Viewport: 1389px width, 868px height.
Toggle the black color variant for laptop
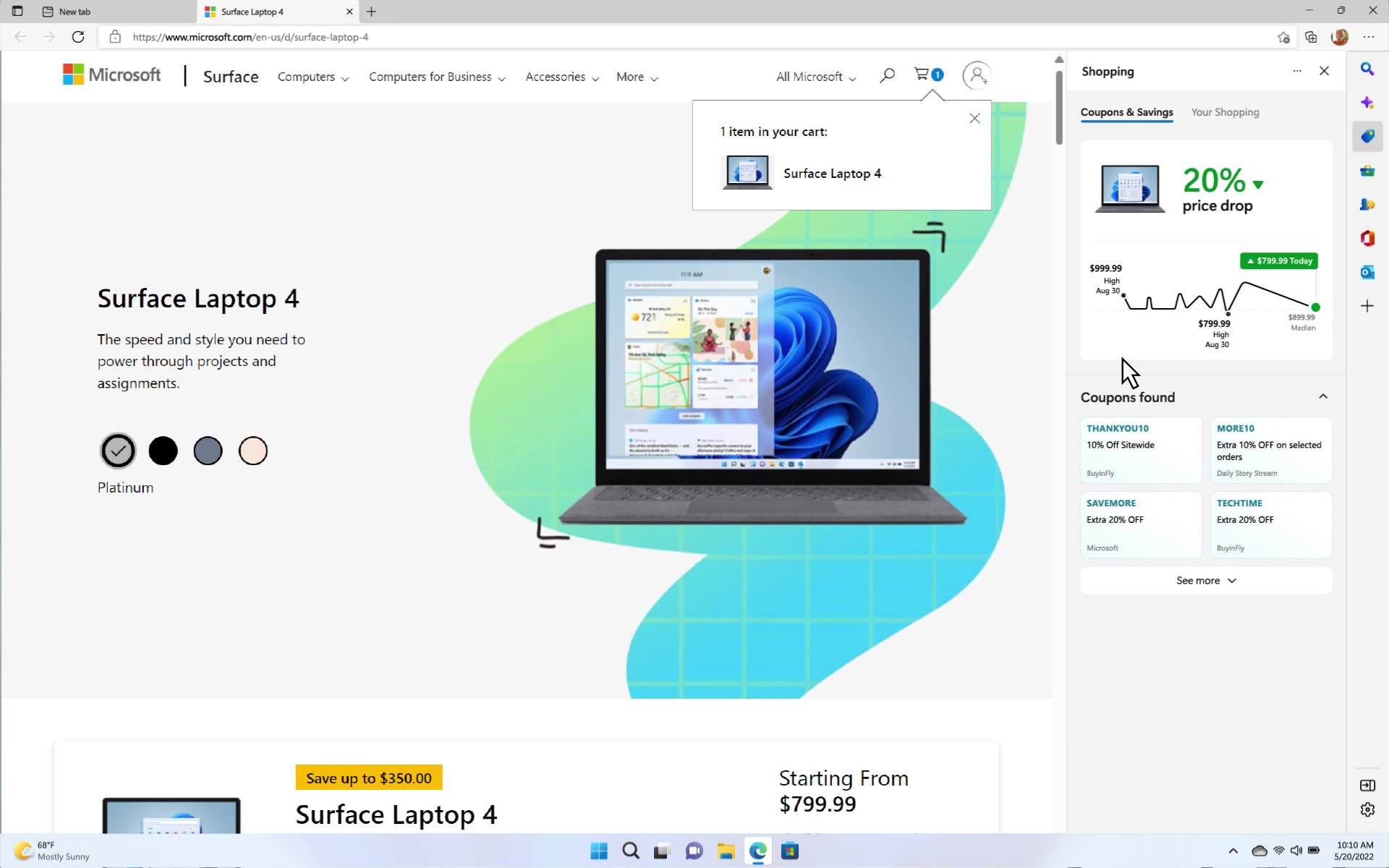(x=162, y=450)
